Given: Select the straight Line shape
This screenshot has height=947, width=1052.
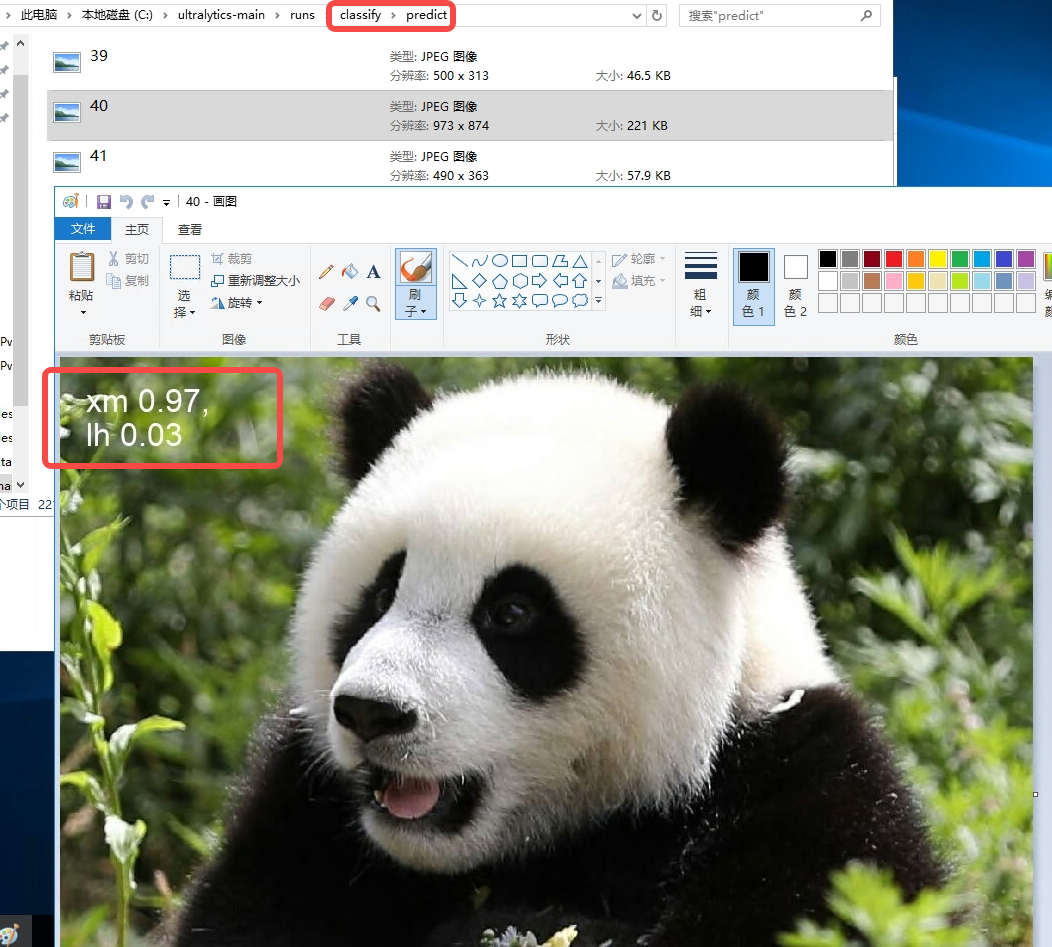Looking at the screenshot, I should tap(460, 261).
